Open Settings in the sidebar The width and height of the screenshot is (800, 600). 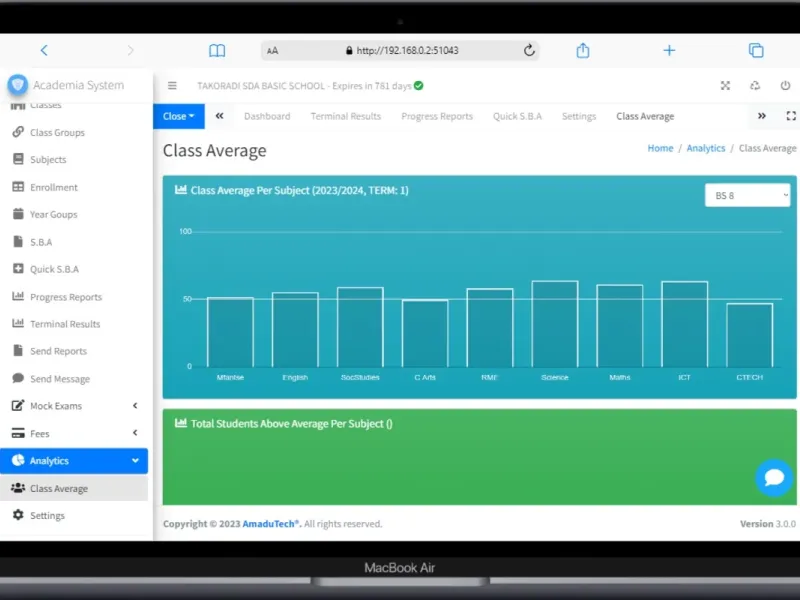74,515
